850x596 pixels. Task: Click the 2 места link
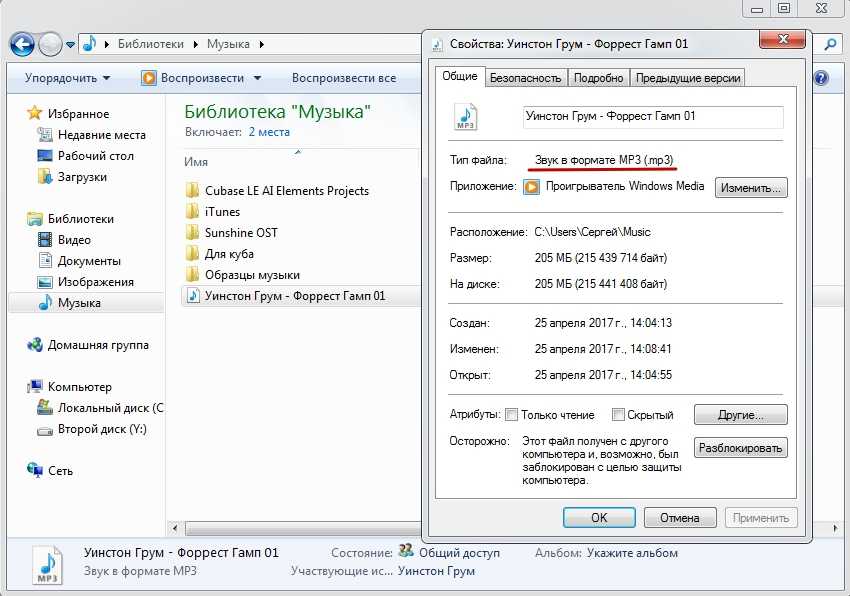point(269,132)
